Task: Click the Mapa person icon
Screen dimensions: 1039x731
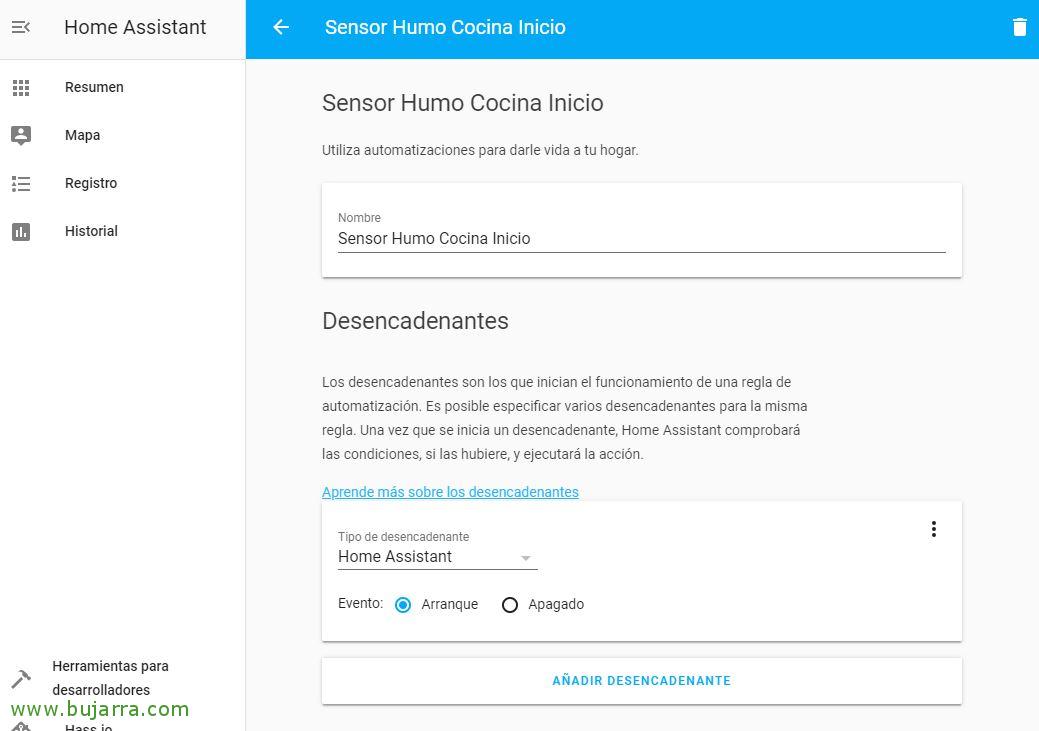Action: pyautogui.click(x=21, y=135)
